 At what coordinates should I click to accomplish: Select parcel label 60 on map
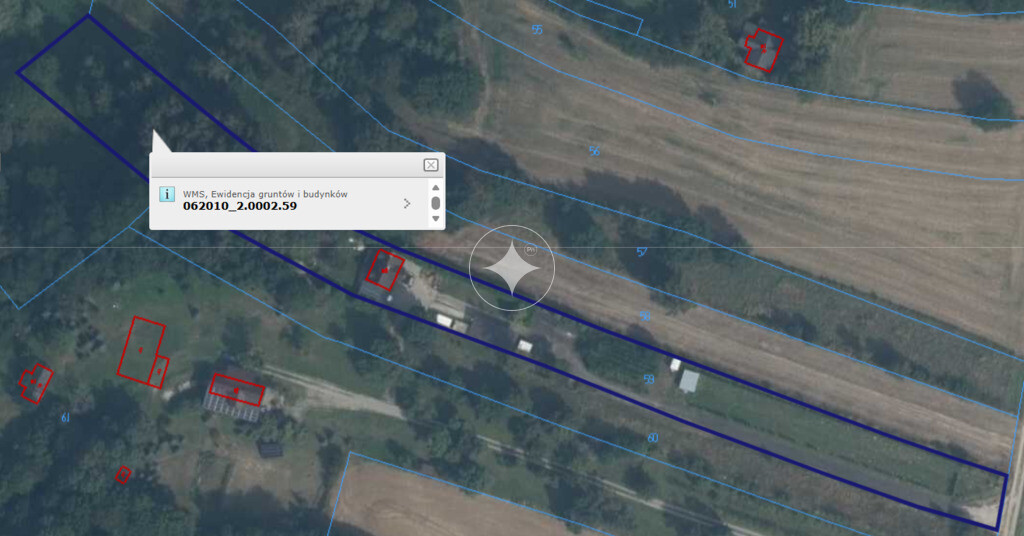click(652, 438)
